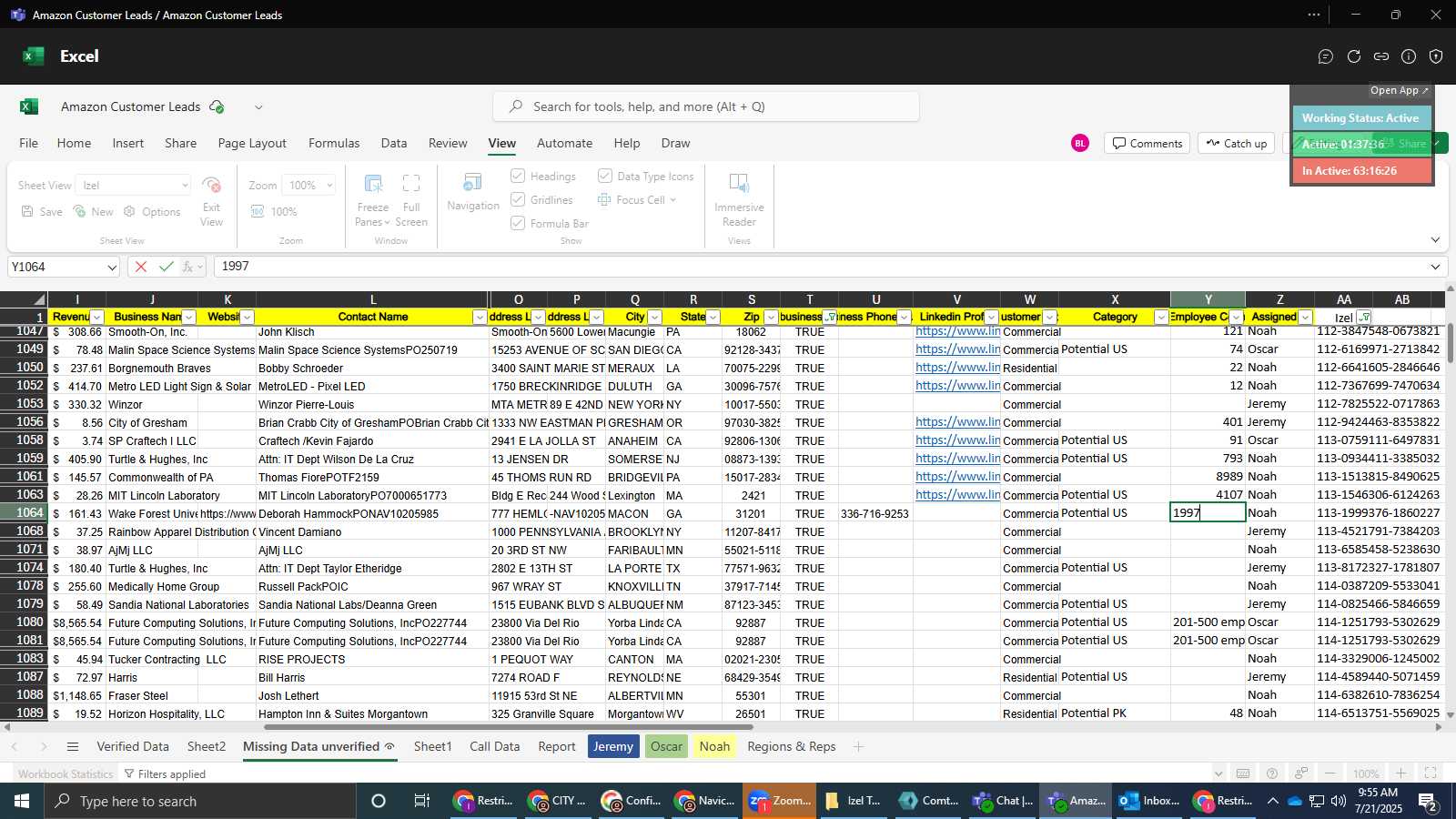Save the sheet view
1456x819 pixels.
coord(42,211)
